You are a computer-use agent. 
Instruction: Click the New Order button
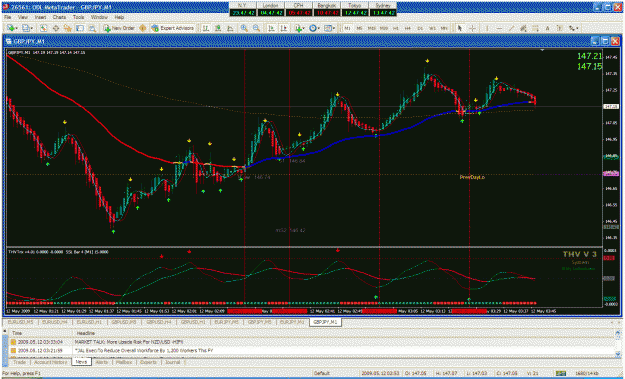coord(119,28)
